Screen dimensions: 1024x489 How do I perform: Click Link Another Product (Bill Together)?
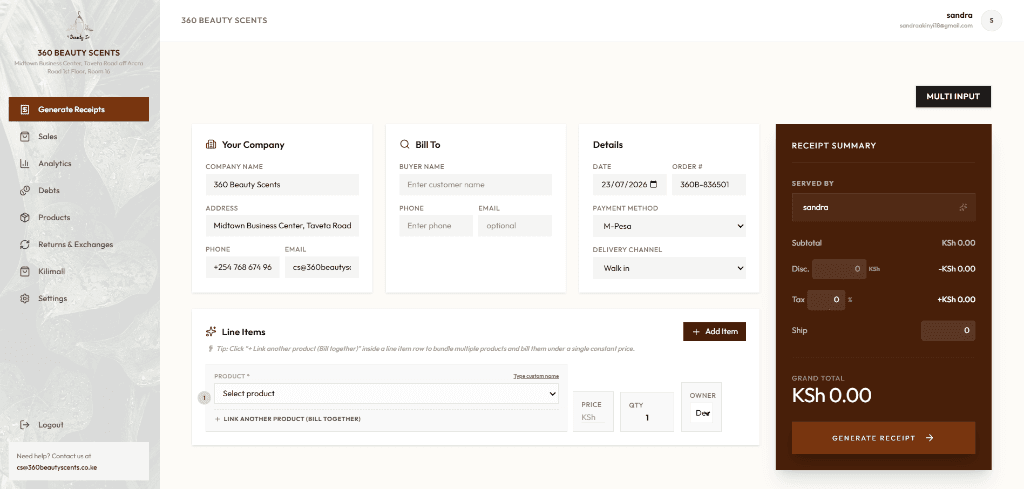[287, 418]
